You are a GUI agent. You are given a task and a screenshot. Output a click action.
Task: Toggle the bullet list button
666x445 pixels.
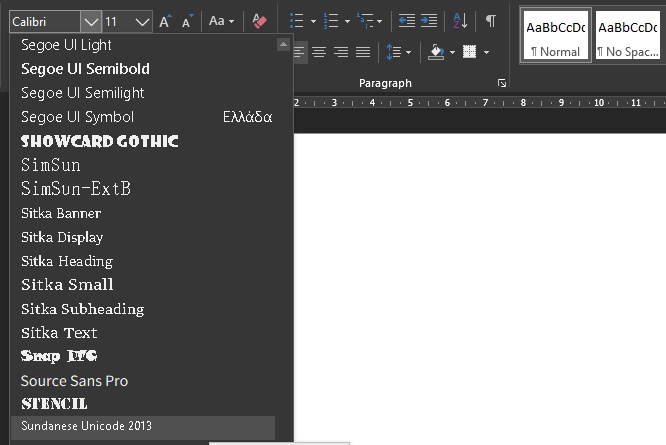point(297,21)
